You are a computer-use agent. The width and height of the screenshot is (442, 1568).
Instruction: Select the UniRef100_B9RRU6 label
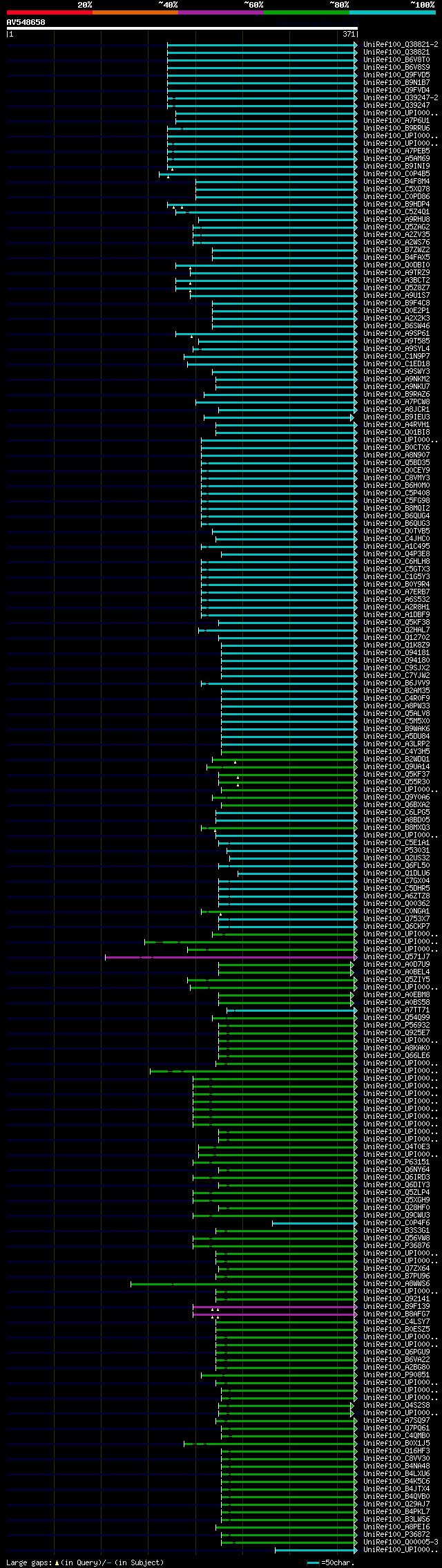(x=396, y=128)
